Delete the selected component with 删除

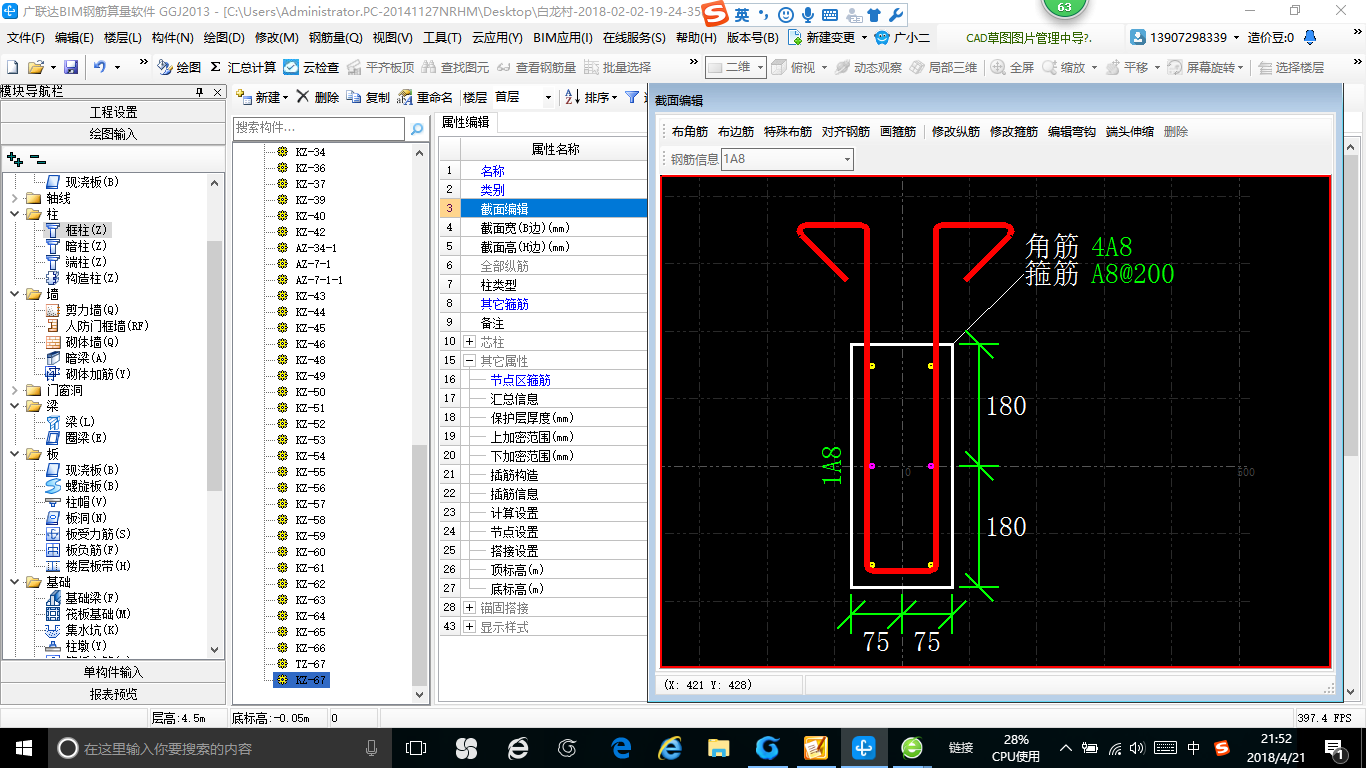tap(318, 97)
